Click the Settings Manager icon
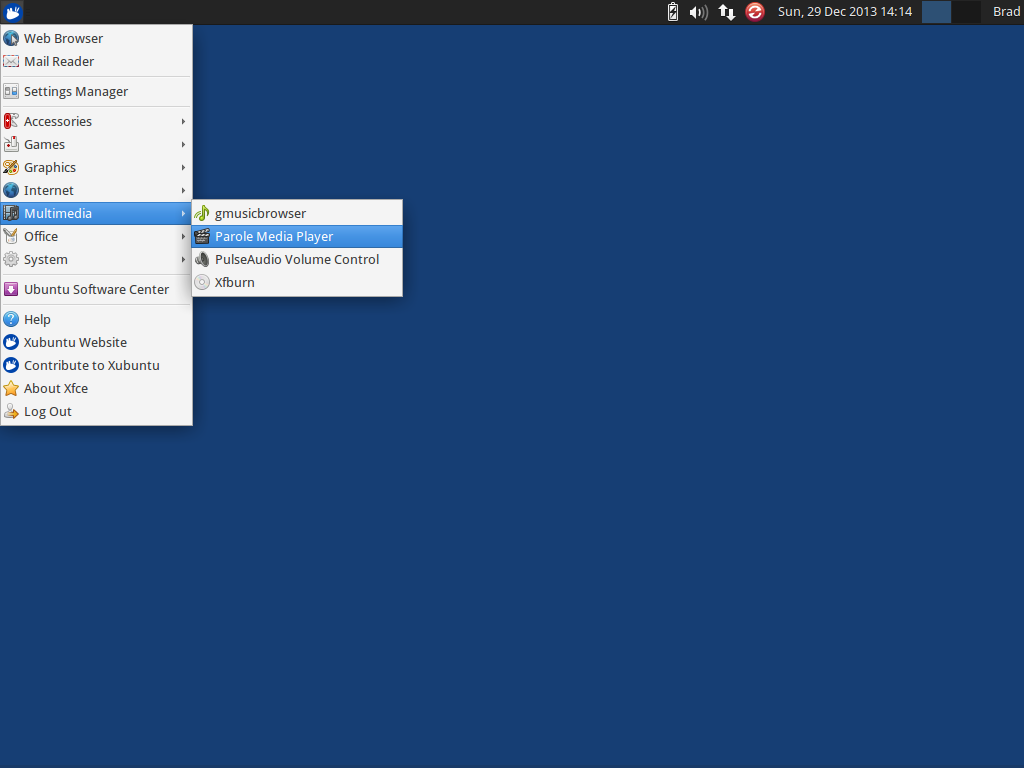Viewport: 1024px width, 768px height. (x=11, y=91)
